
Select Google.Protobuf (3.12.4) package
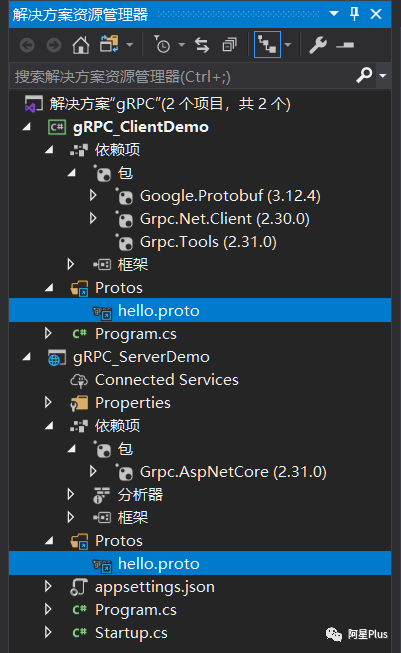pos(230,196)
